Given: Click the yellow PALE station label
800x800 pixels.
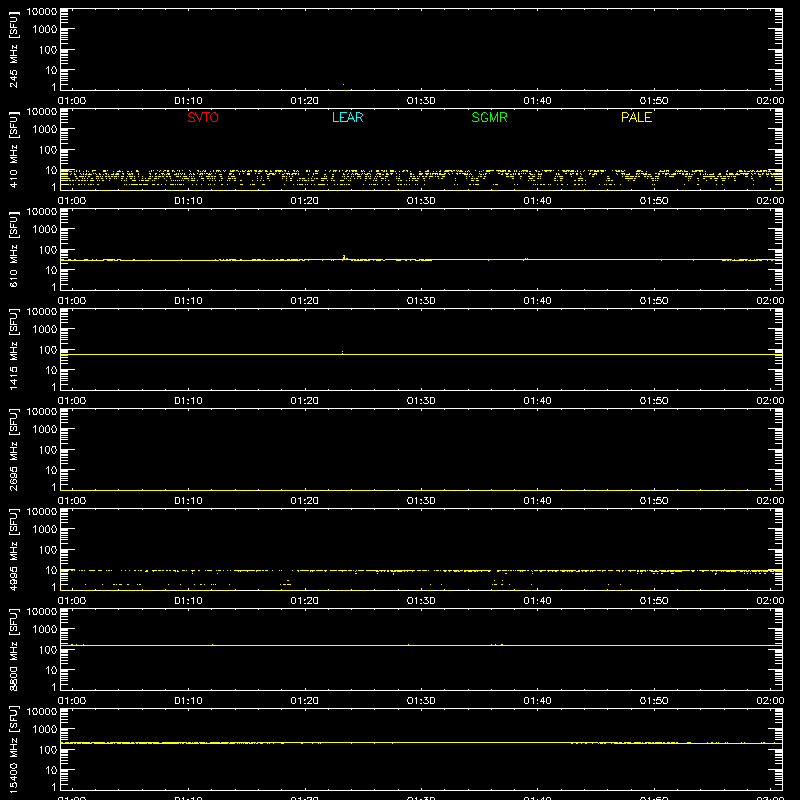Looking at the screenshot, I should pyautogui.click(x=636, y=117).
